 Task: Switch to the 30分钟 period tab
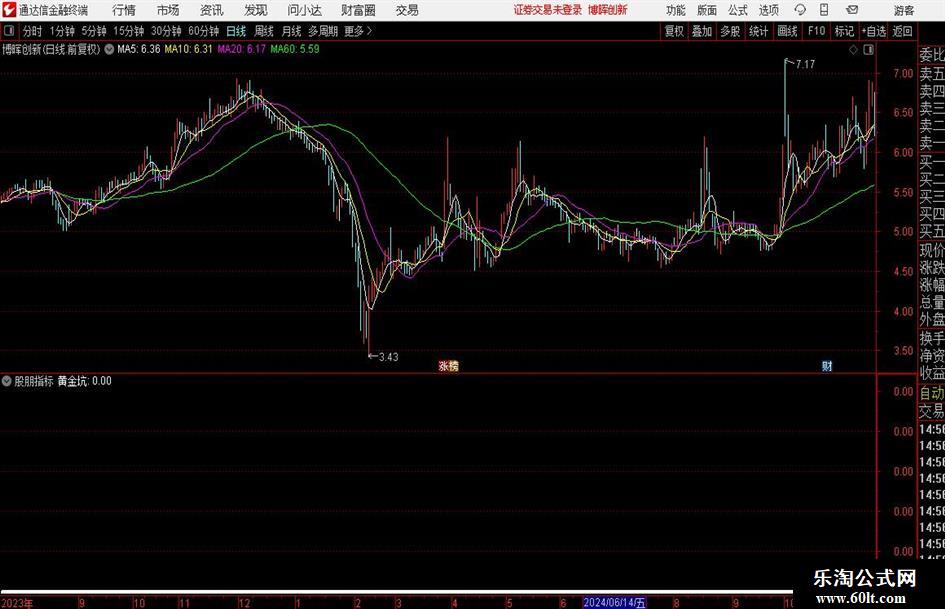pos(166,31)
